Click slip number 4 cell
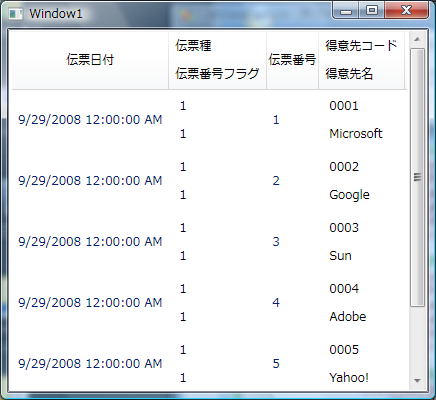 tap(276, 303)
